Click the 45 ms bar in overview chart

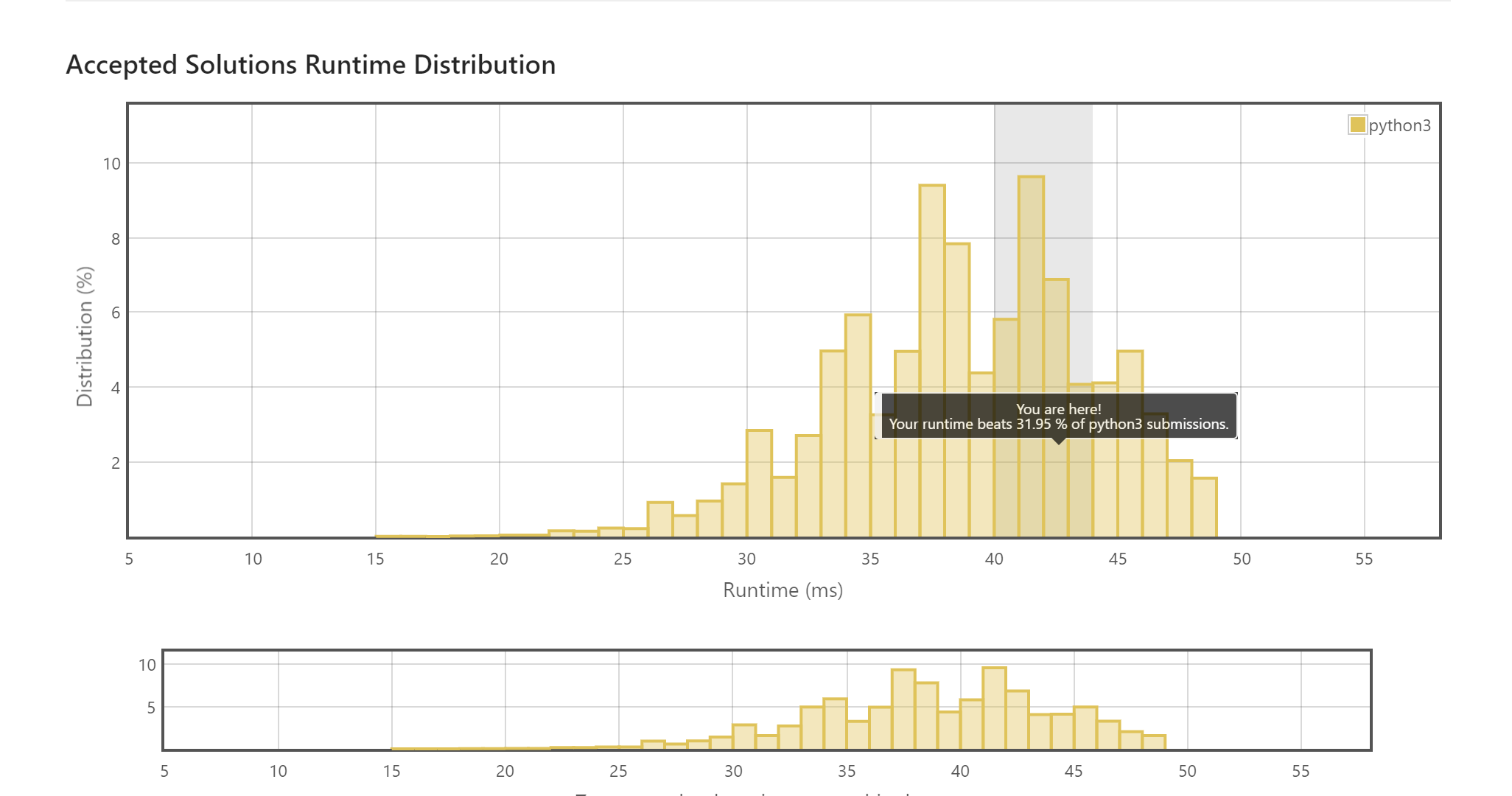(x=1085, y=728)
